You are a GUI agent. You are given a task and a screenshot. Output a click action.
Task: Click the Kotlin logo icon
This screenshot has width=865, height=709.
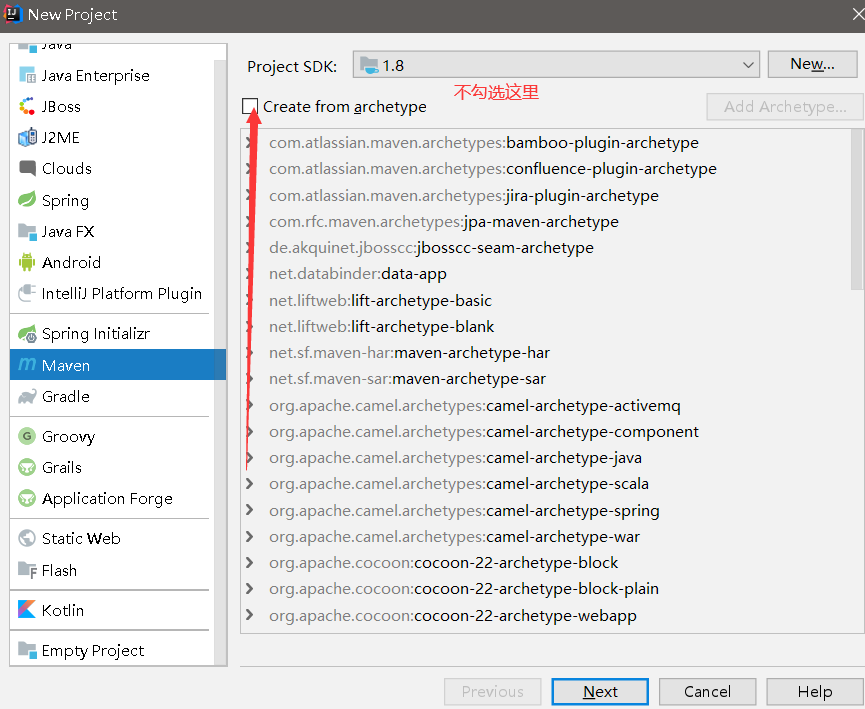click(x=27, y=609)
